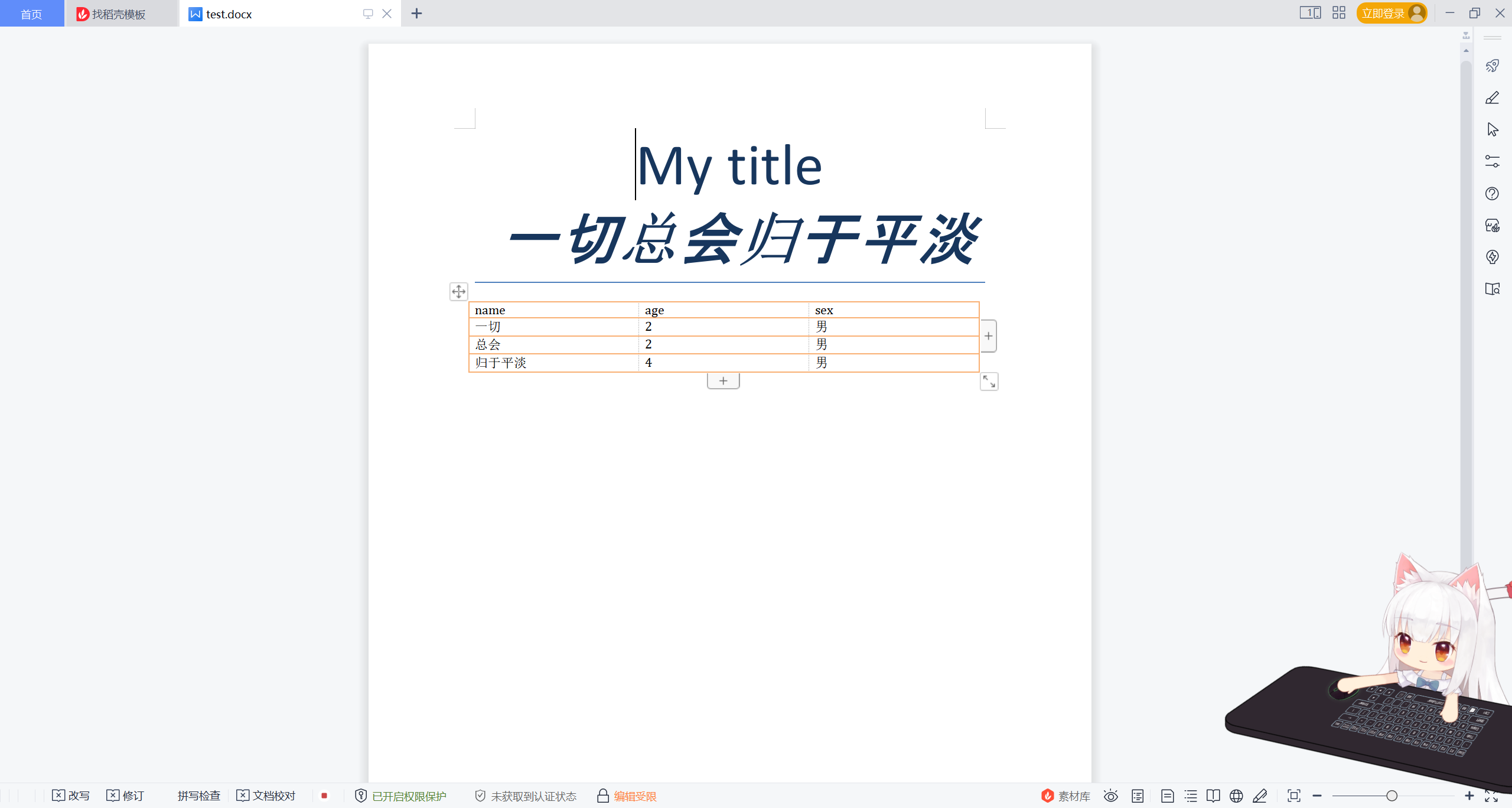Screen dimensions: 1512x808
Task: Click the rocket icon in right sidebar
Action: 1492,66
